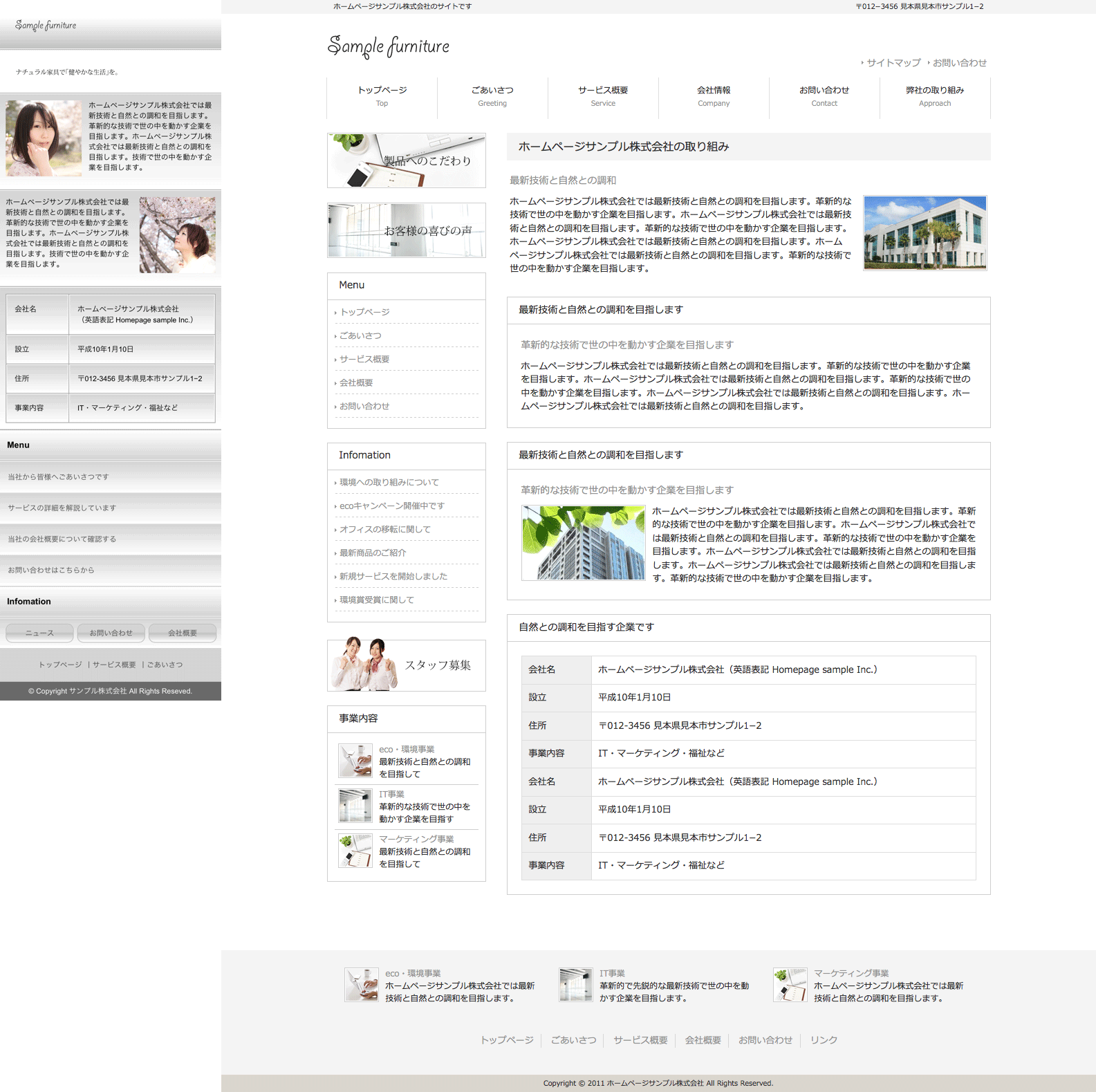Click the マーケティング事業 thumbnail in the footer

pos(790,985)
